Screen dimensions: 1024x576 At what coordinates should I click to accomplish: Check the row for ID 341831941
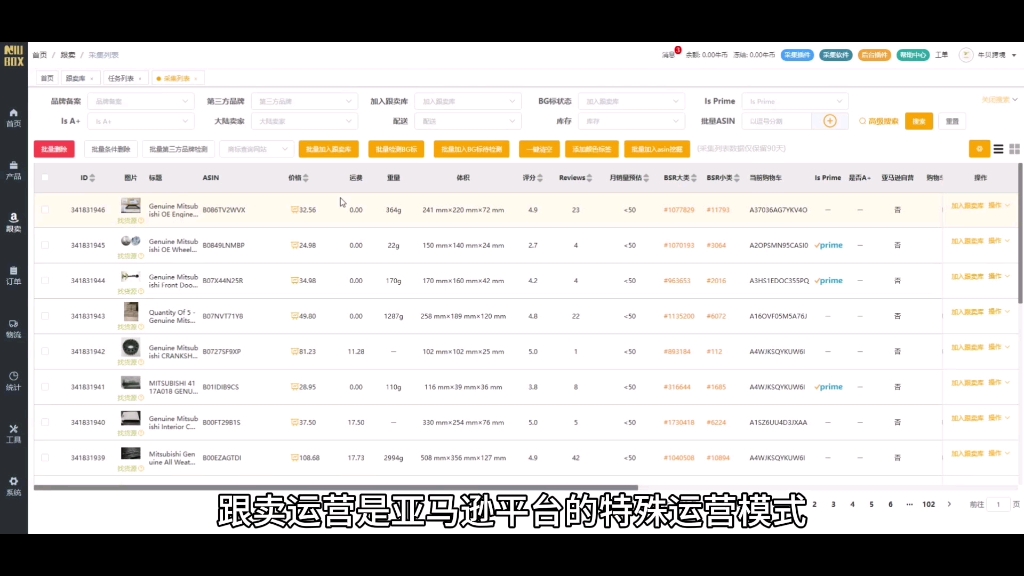(44, 387)
